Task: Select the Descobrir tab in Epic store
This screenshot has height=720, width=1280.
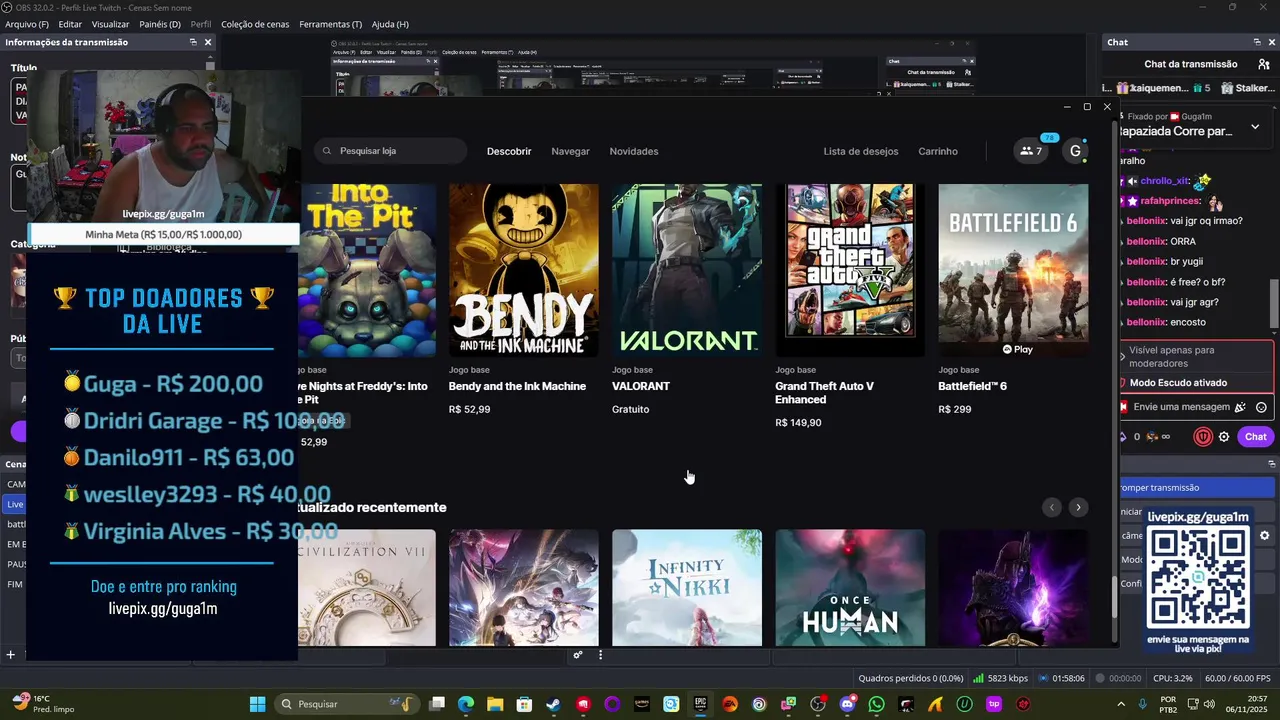Action: (509, 151)
